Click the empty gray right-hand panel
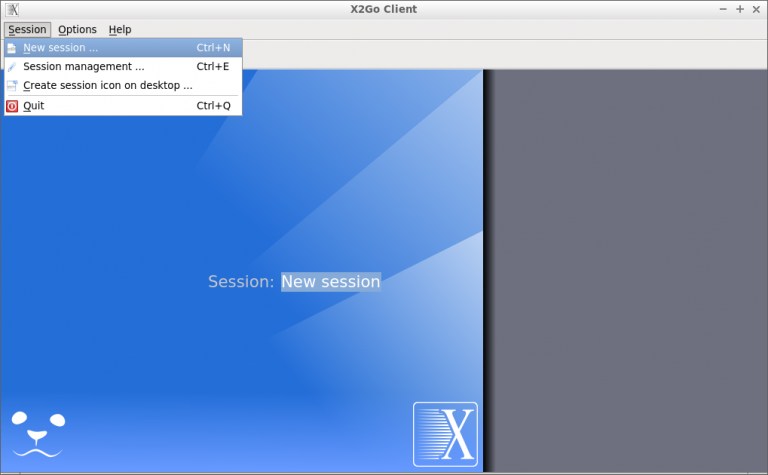 pyautogui.click(x=628, y=270)
